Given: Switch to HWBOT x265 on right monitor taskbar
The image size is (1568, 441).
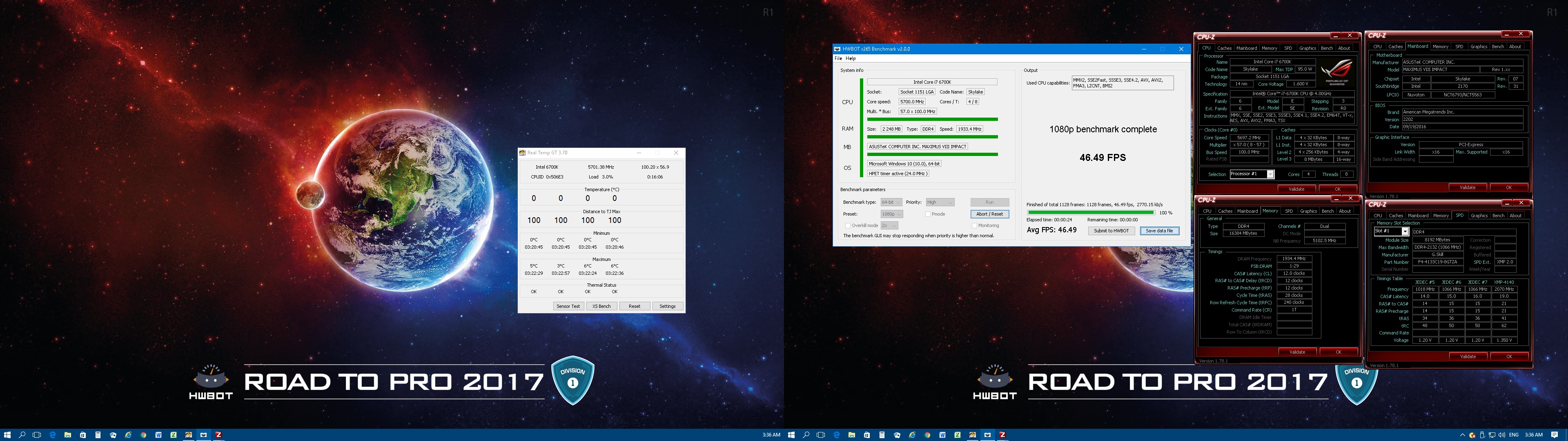Looking at the screenshot, I should pyautogui.click(x=988, y=435).
